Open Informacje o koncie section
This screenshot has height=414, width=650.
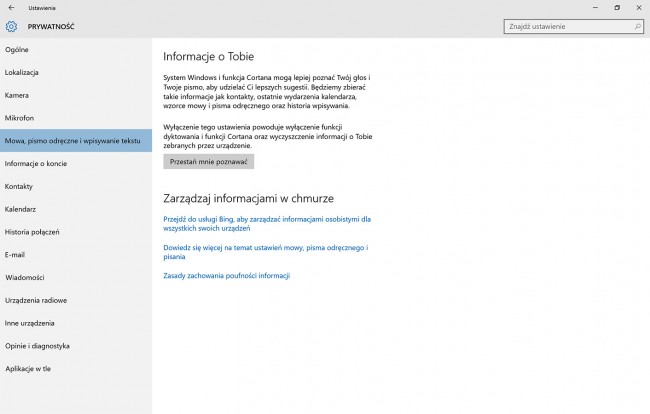click(76, 164)
